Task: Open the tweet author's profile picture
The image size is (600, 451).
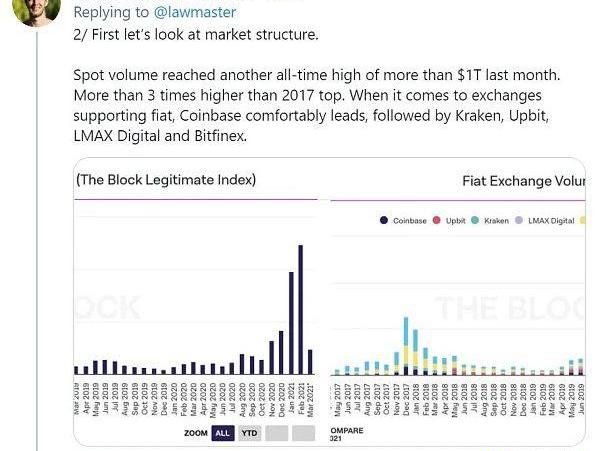Action: [x=37, y=8]
